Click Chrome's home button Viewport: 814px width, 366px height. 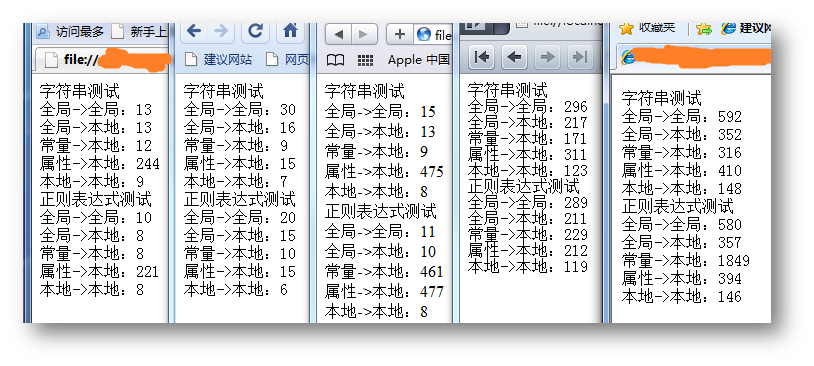coord(290,32)
